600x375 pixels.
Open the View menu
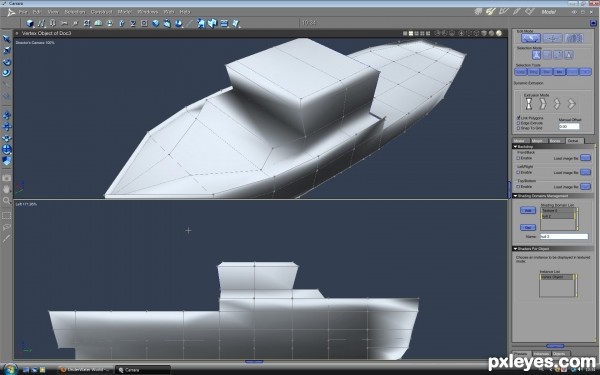pos(53,12)
